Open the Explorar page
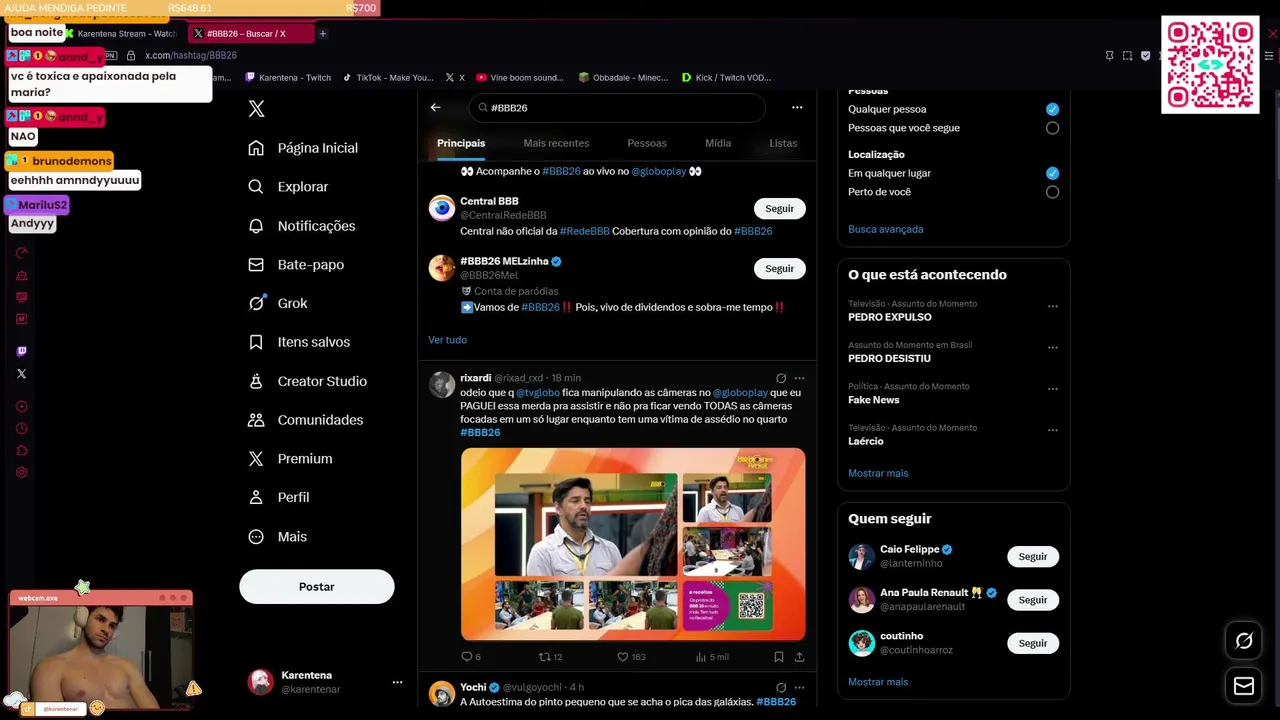The image size is (1280, 720). point(288,187)
